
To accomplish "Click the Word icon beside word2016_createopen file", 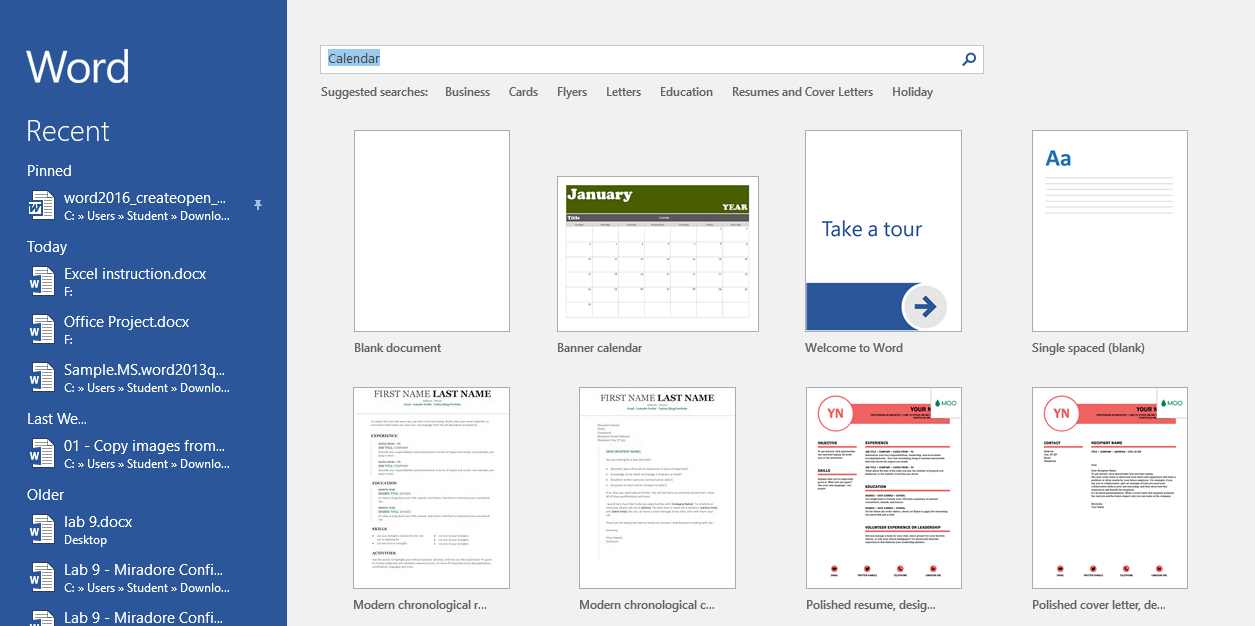I will click(x=42, y=206).
